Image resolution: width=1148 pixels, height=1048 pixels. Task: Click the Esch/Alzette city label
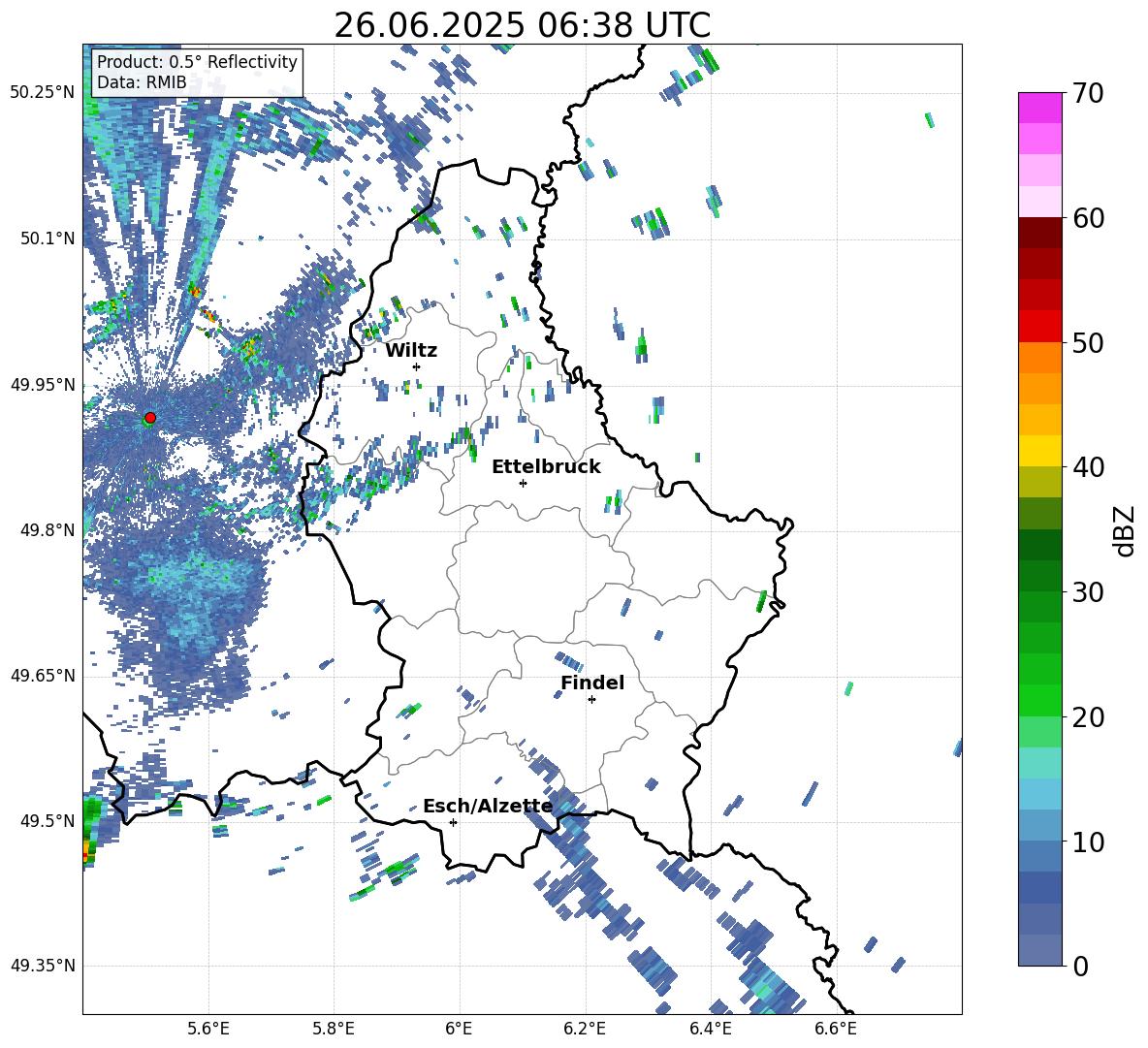pyautogui.click(x=488, y=807)
